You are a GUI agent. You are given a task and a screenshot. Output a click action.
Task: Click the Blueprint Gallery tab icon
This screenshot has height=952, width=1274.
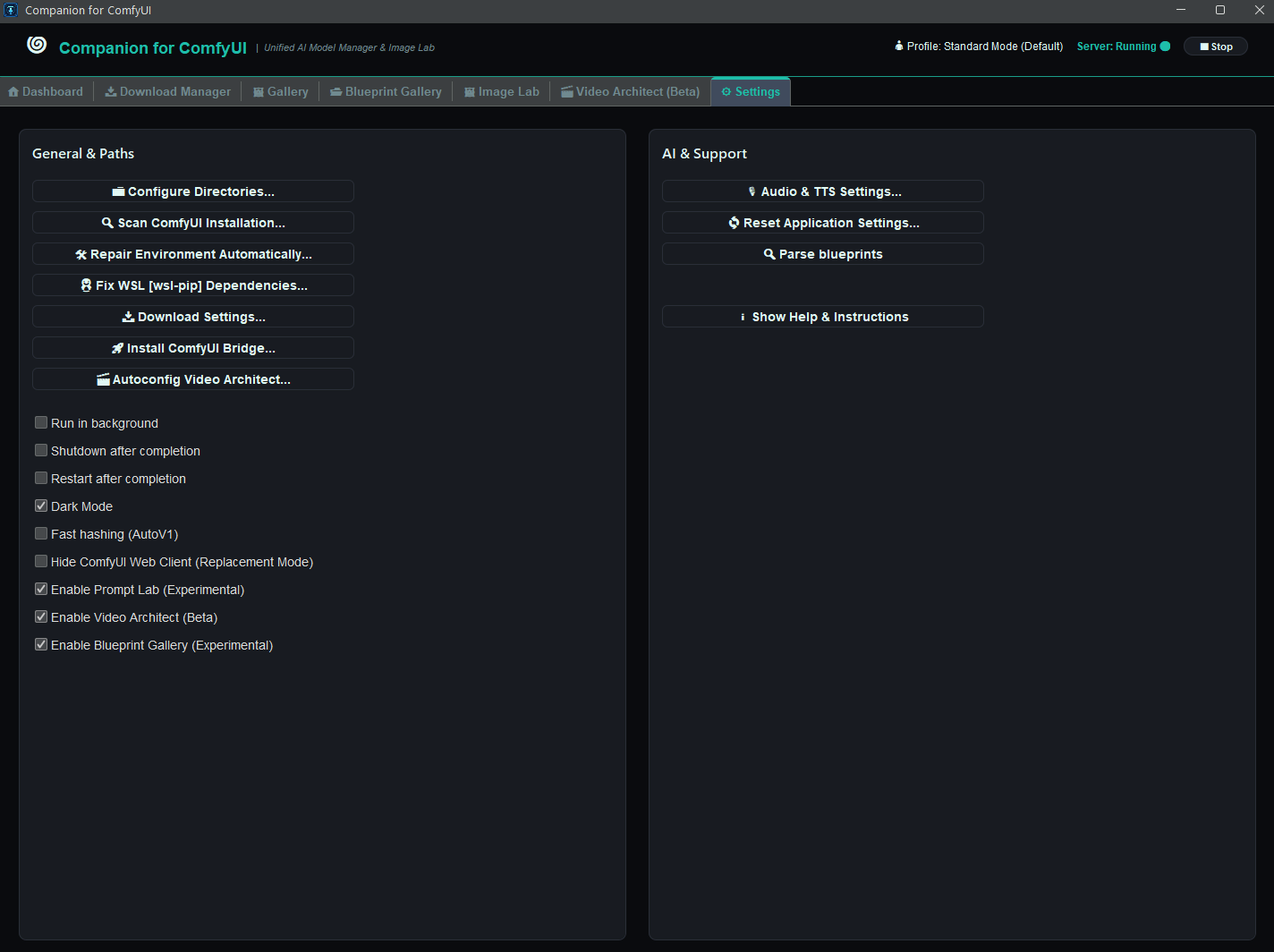pyautogui.click(x=336, y=91)
